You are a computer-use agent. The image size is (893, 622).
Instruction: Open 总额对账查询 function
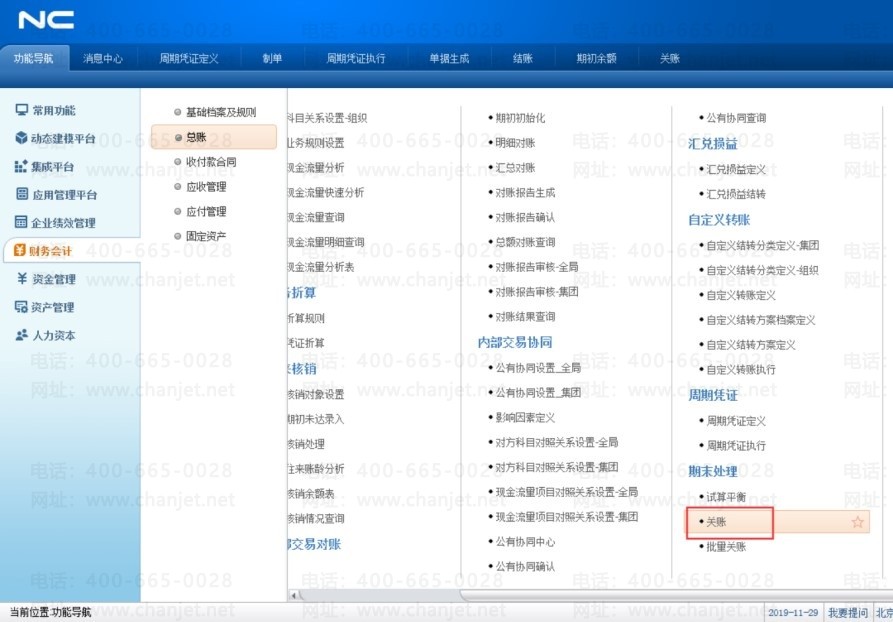tap(525, 242)
